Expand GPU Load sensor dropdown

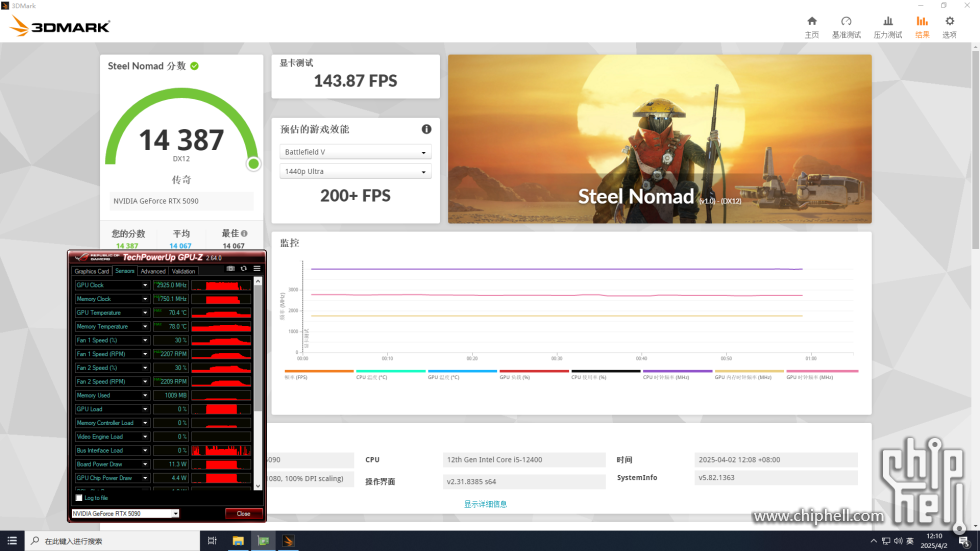point(145,409)
